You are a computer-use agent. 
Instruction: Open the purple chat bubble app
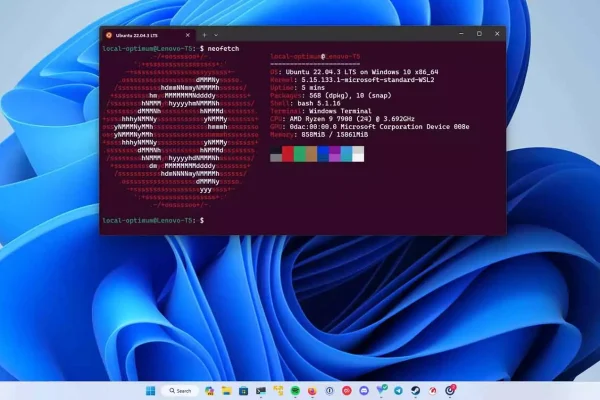[364, 390]
